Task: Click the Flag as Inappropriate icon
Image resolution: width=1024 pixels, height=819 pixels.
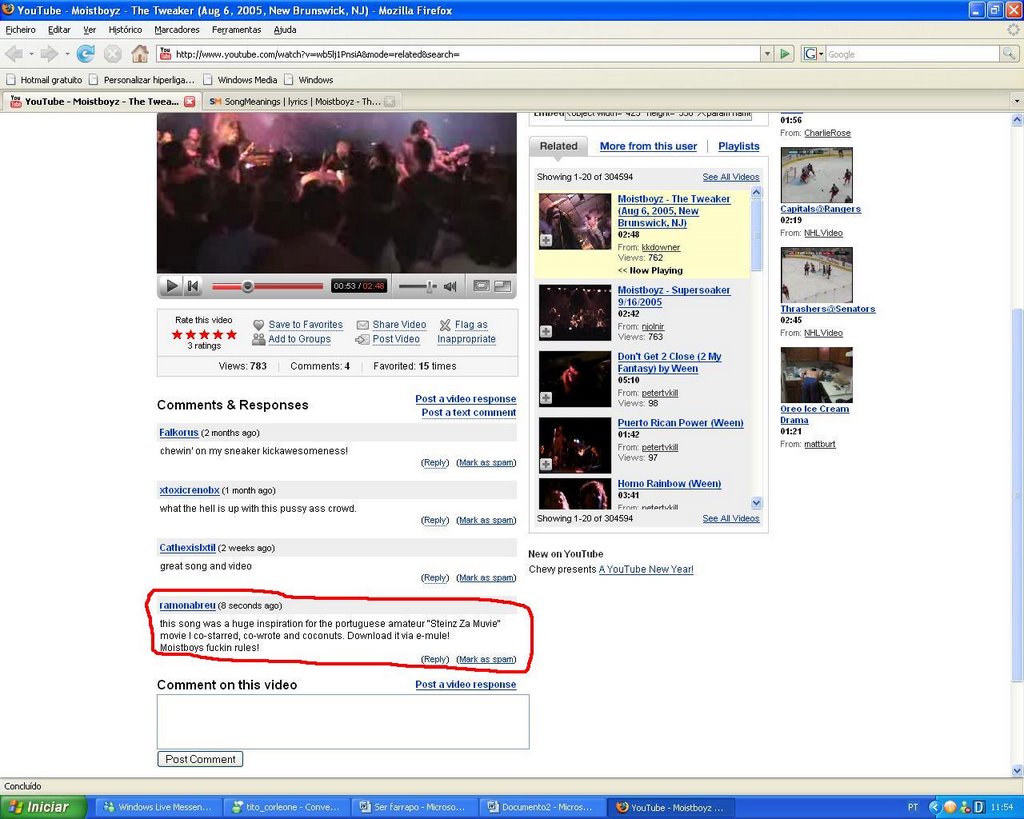Action: click(x=445, y=325)
